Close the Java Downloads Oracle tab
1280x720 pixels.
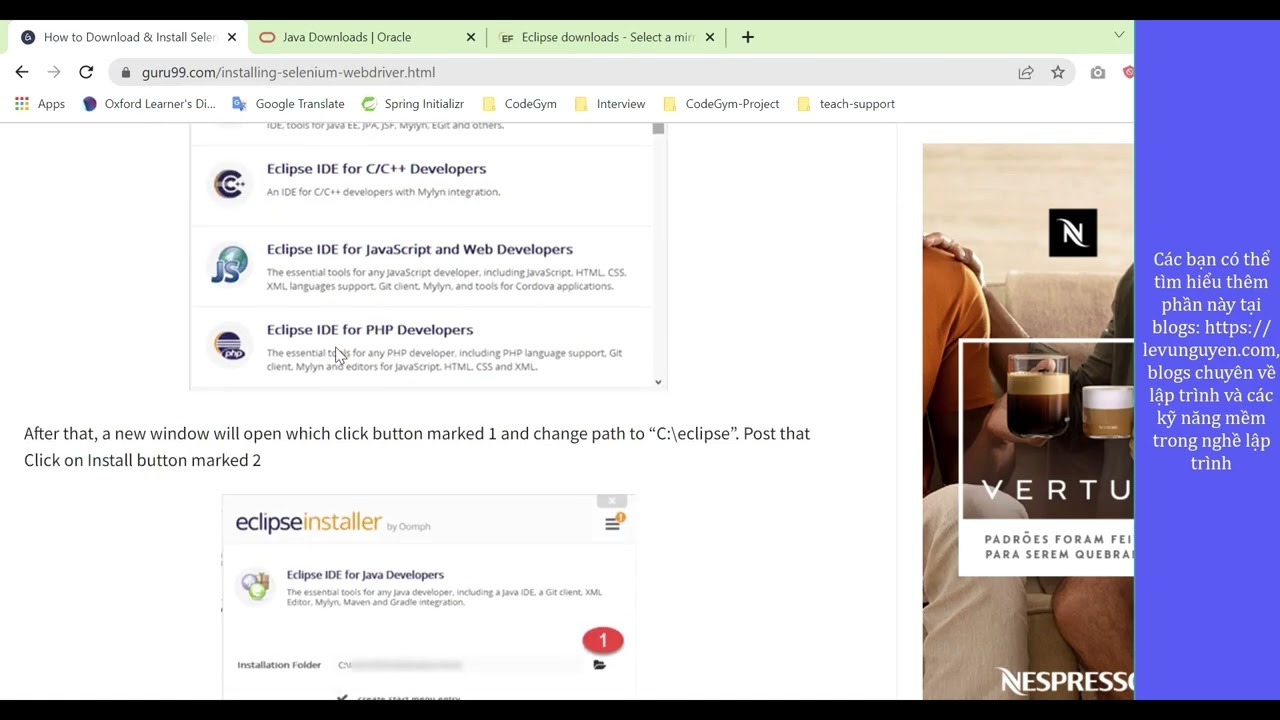click(x=471, y=37)
